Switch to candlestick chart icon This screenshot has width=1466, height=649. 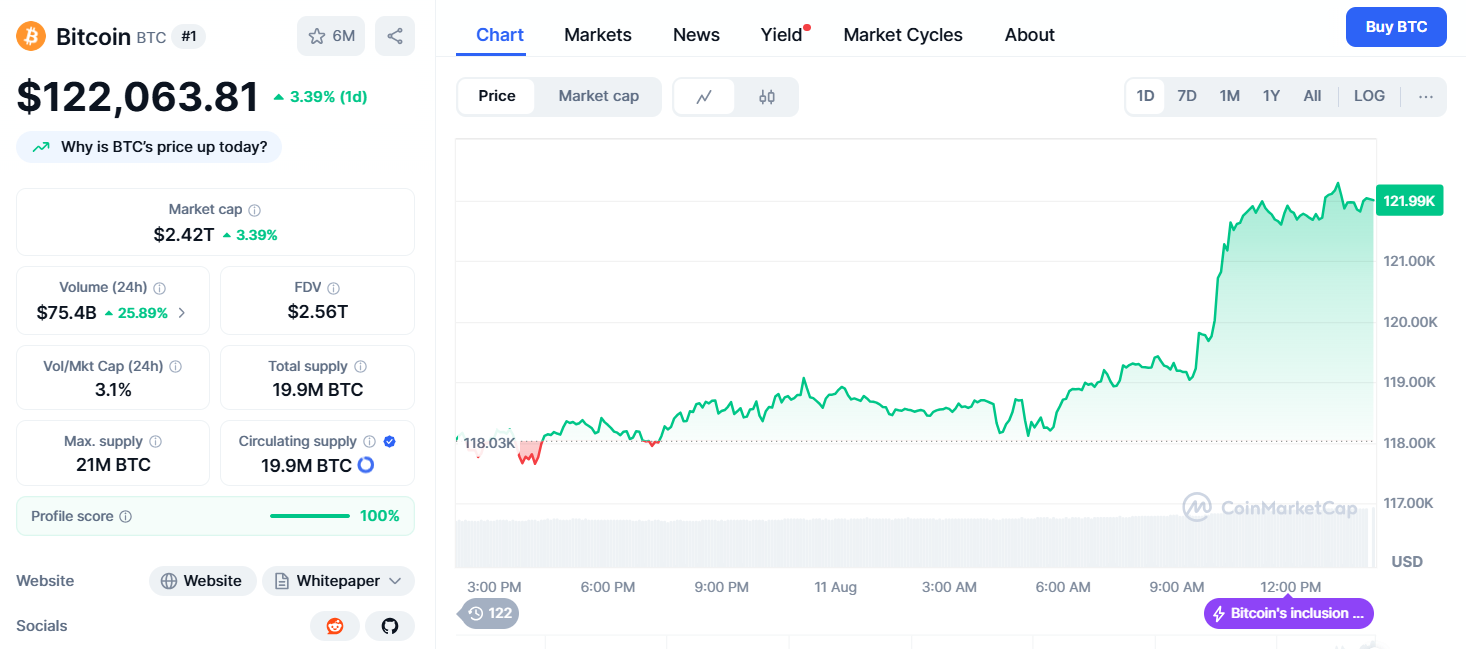pos(767,97)
